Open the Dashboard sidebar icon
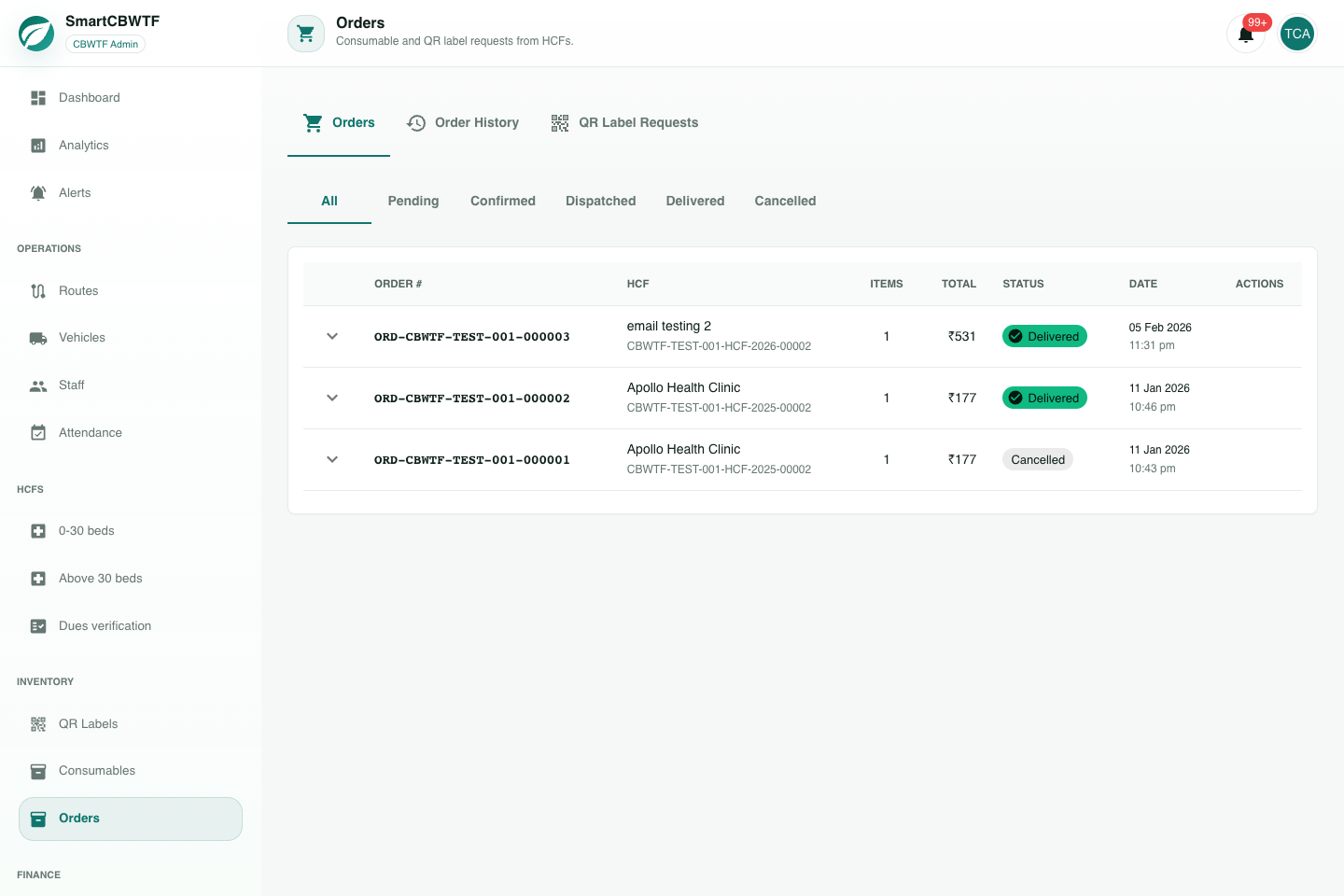Screen dimensions: 1344x896 tap(38, 98)
